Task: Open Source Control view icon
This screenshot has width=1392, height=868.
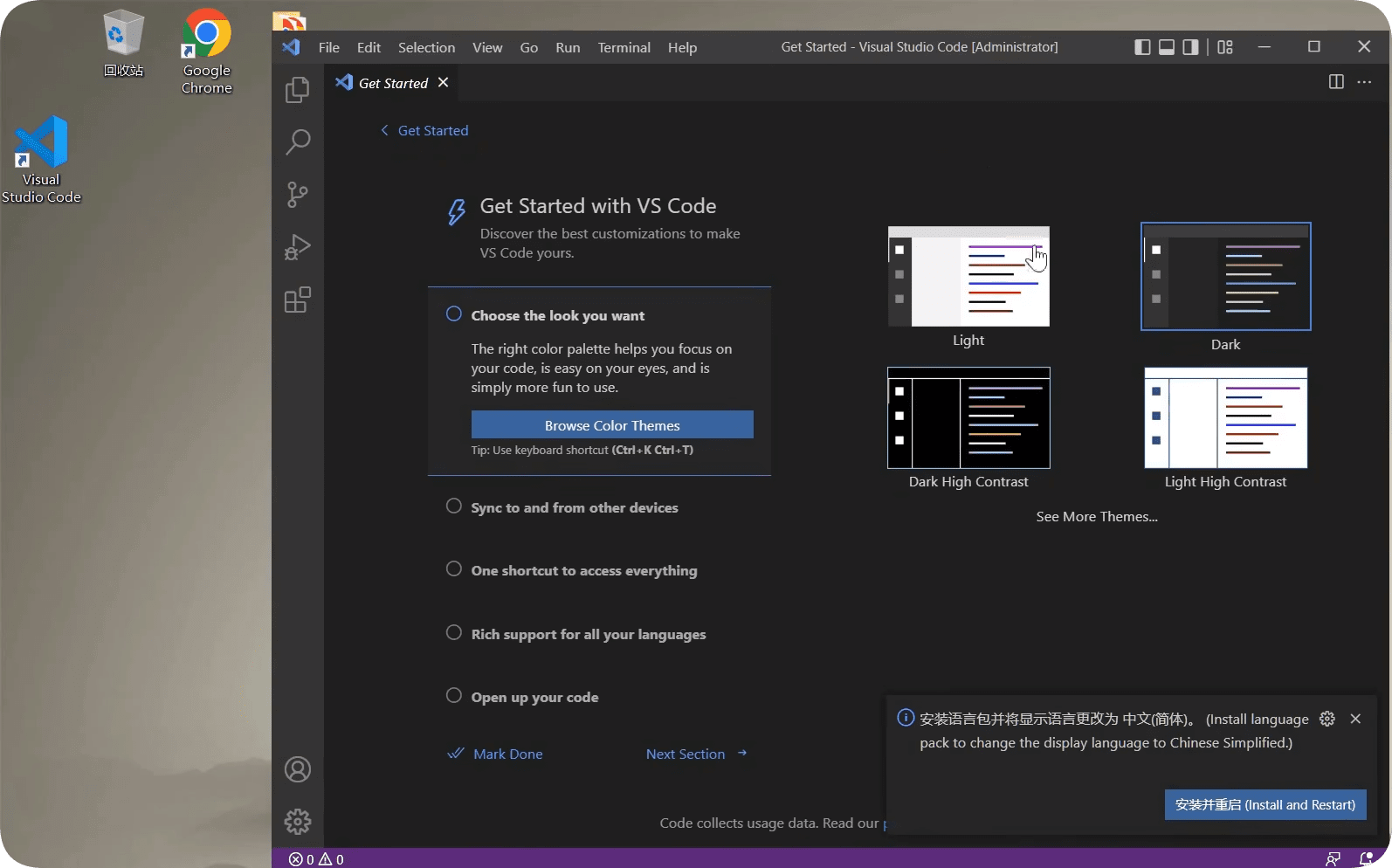Action: click(x=298, y=195)
